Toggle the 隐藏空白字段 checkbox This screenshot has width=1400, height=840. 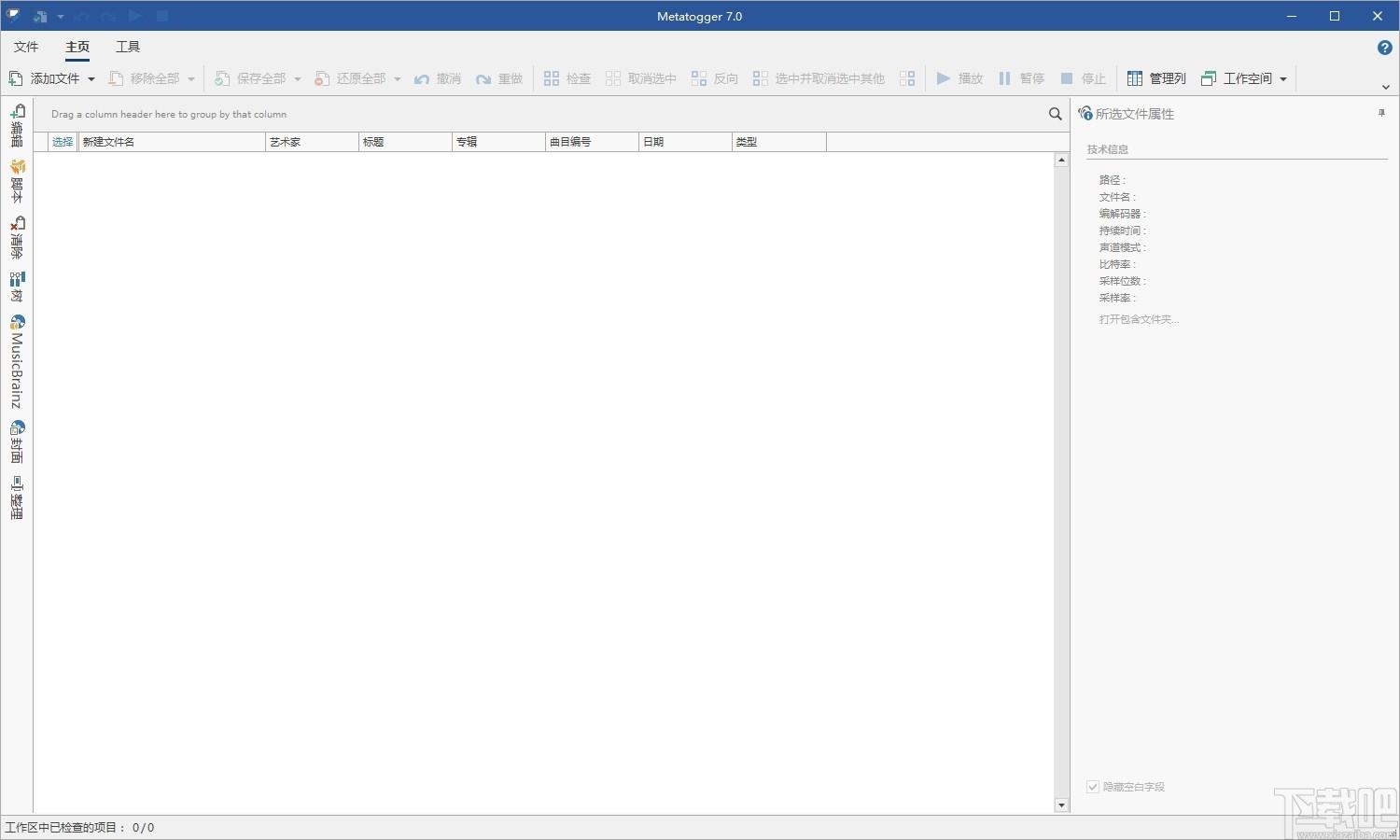1093,787
